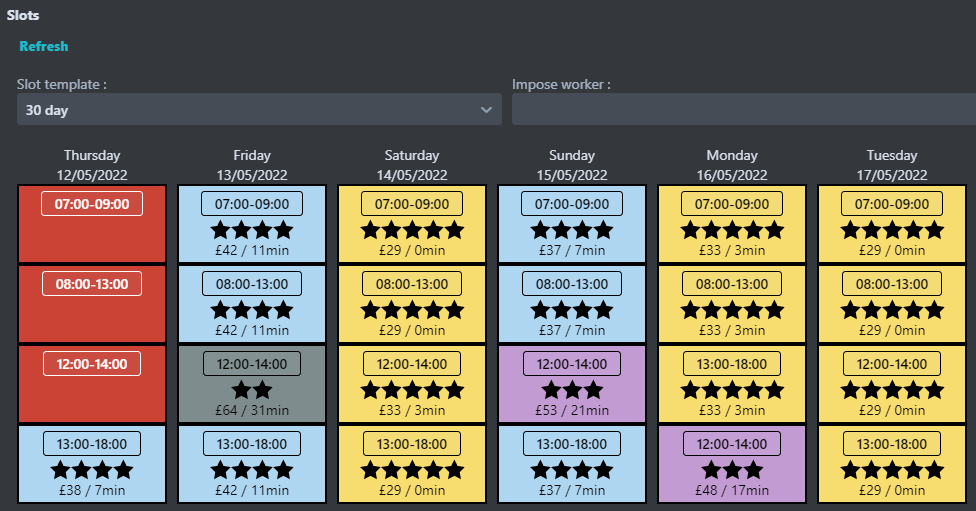This screenshot has height=511, width=976.
Task: Click the three-star rating on Monday 12:00-14:00
Action: pyautogui.click(x=732, y=470)
